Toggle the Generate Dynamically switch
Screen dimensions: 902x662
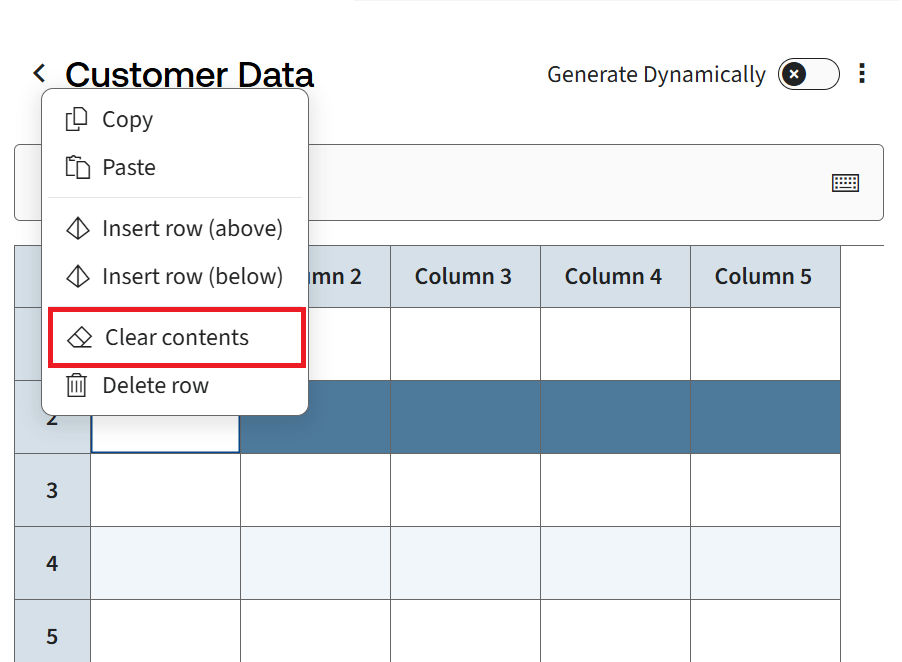click(x=808, y=74)
